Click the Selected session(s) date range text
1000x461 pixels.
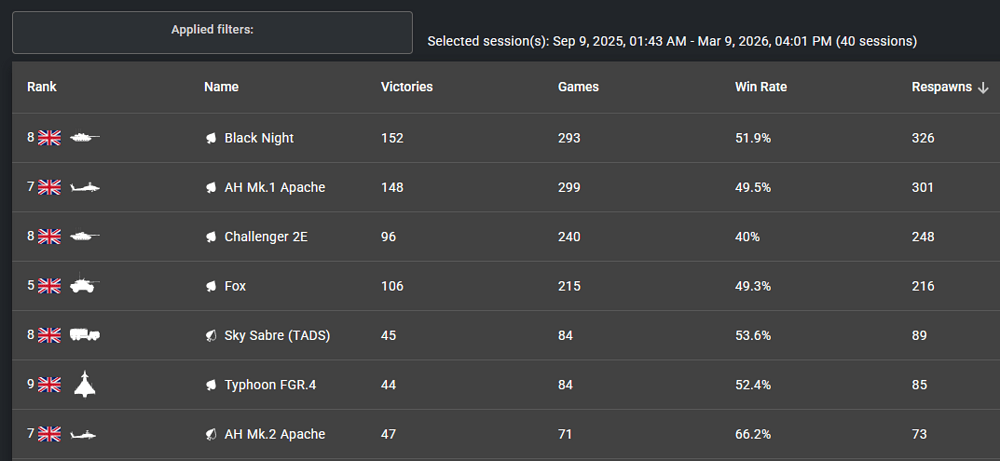[672, 41]
